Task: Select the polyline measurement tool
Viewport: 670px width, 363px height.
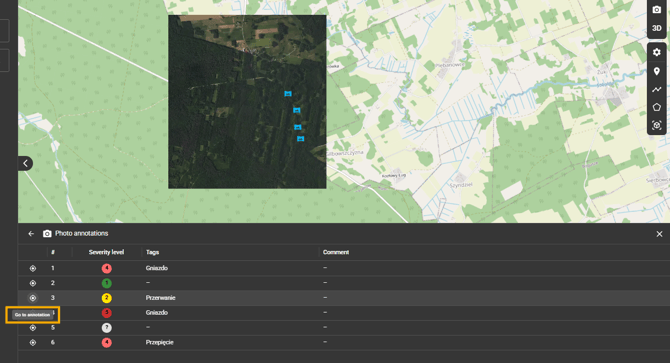Action: (657, 89)
